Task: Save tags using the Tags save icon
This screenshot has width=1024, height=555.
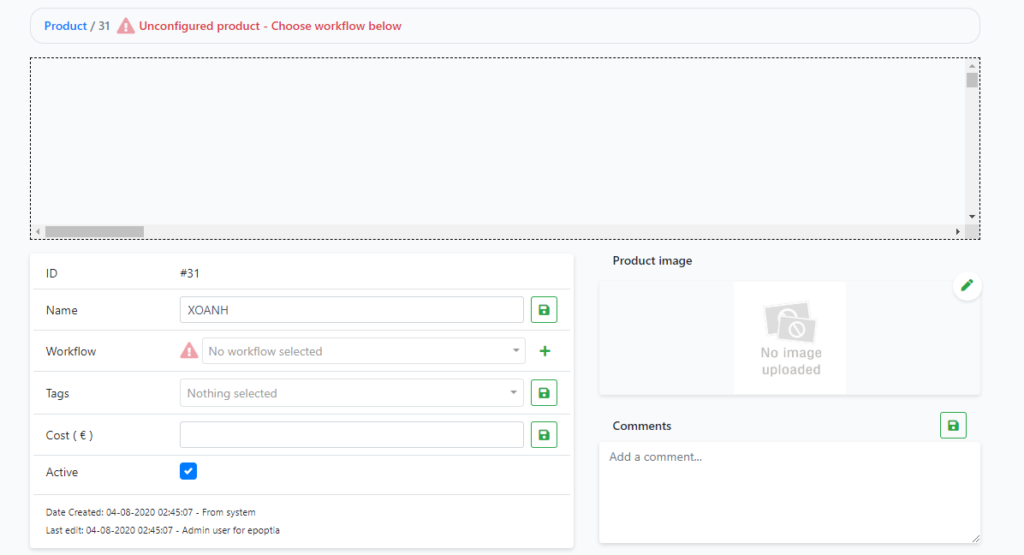Action: click(x=543, y=393)
